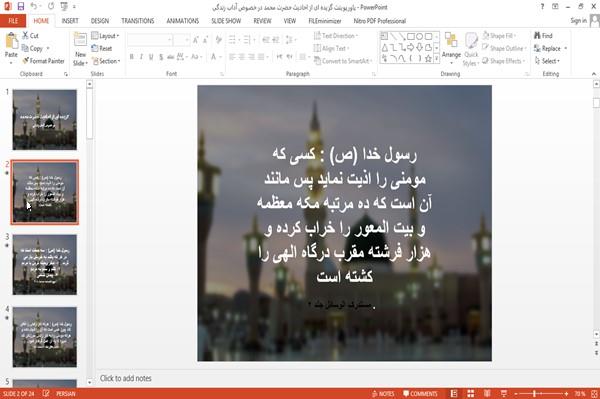Open the Section dropdown
This screenshot has width=600, height=399.
(106, 61)
